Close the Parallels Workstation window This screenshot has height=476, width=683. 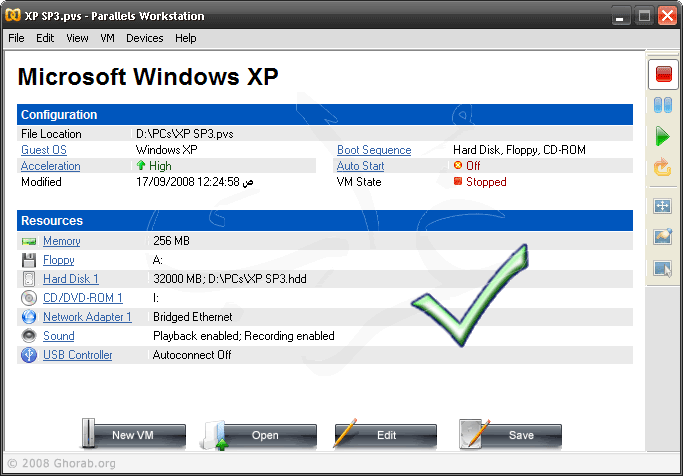click(667, 17)
